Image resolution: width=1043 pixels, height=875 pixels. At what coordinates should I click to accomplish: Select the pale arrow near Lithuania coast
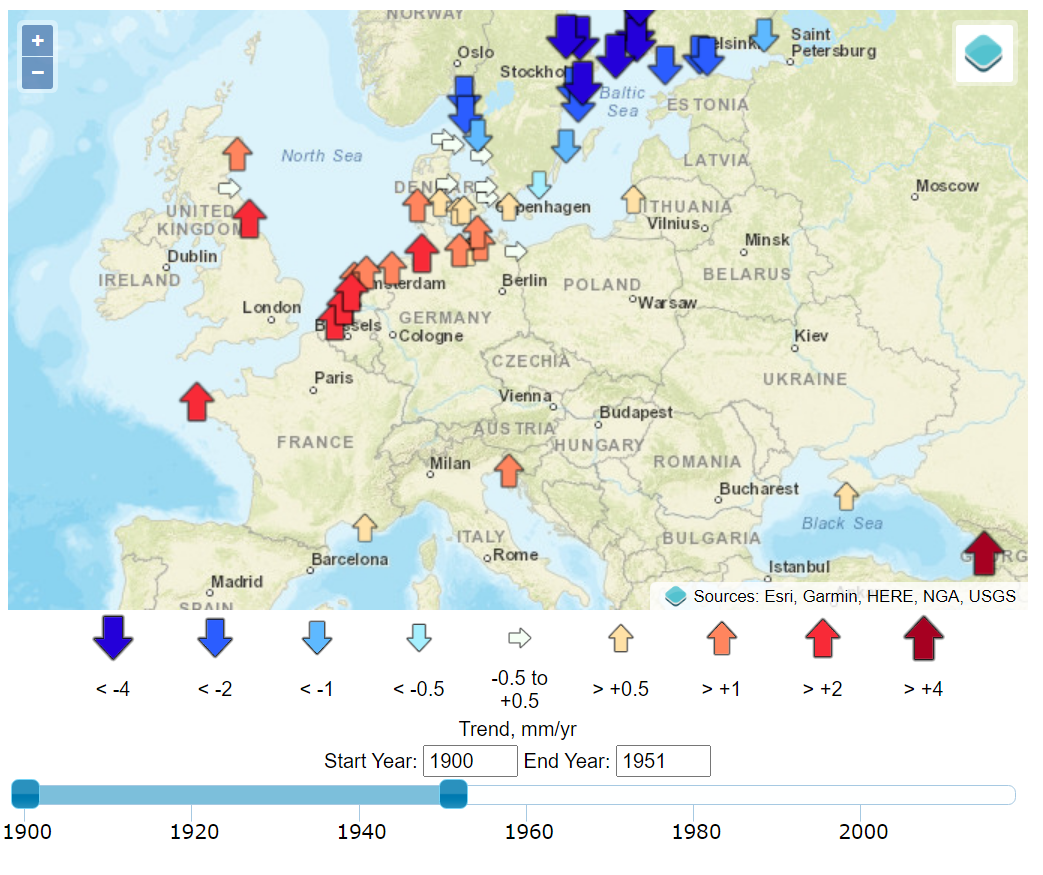(x=633, y=199)
